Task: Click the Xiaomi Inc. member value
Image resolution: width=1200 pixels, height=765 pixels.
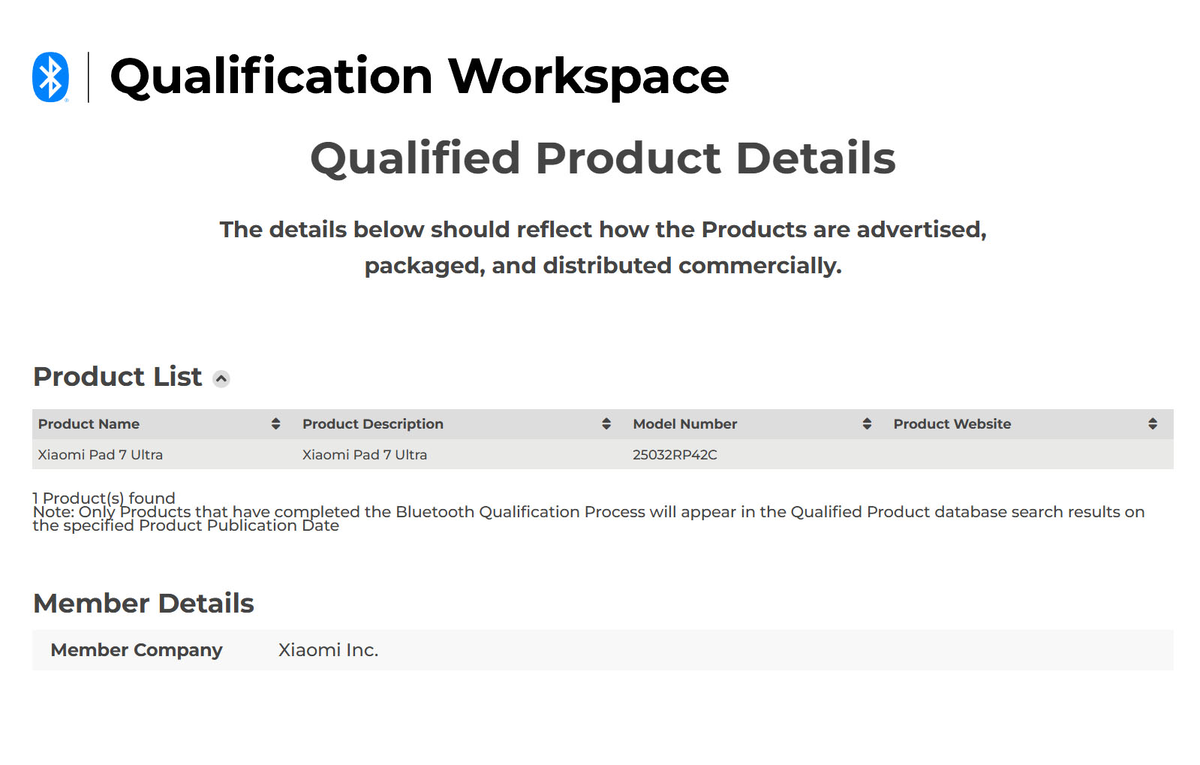Action: (328, 650)
